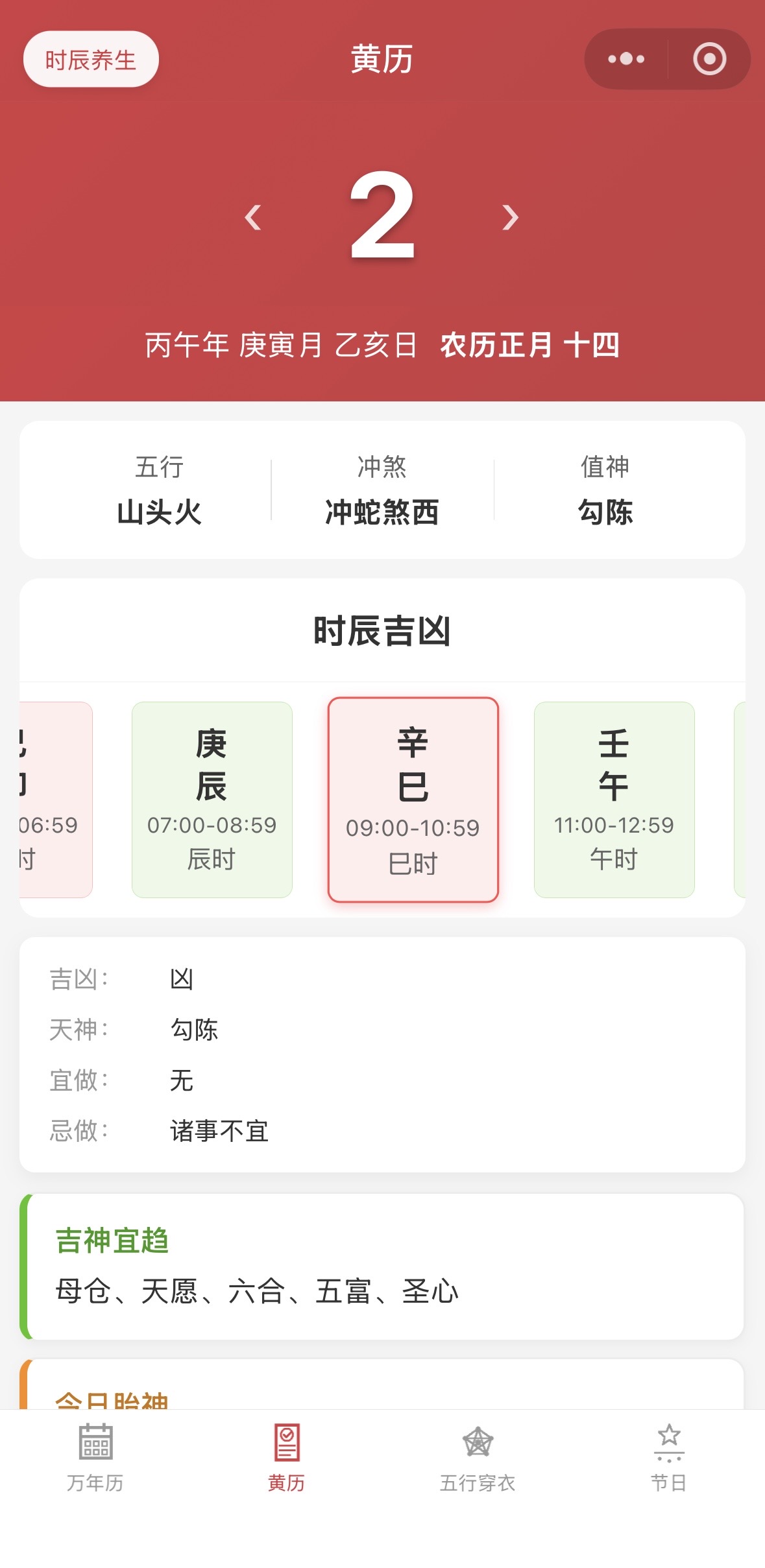Go to next day with right chevron

click(x=511, y=217)
